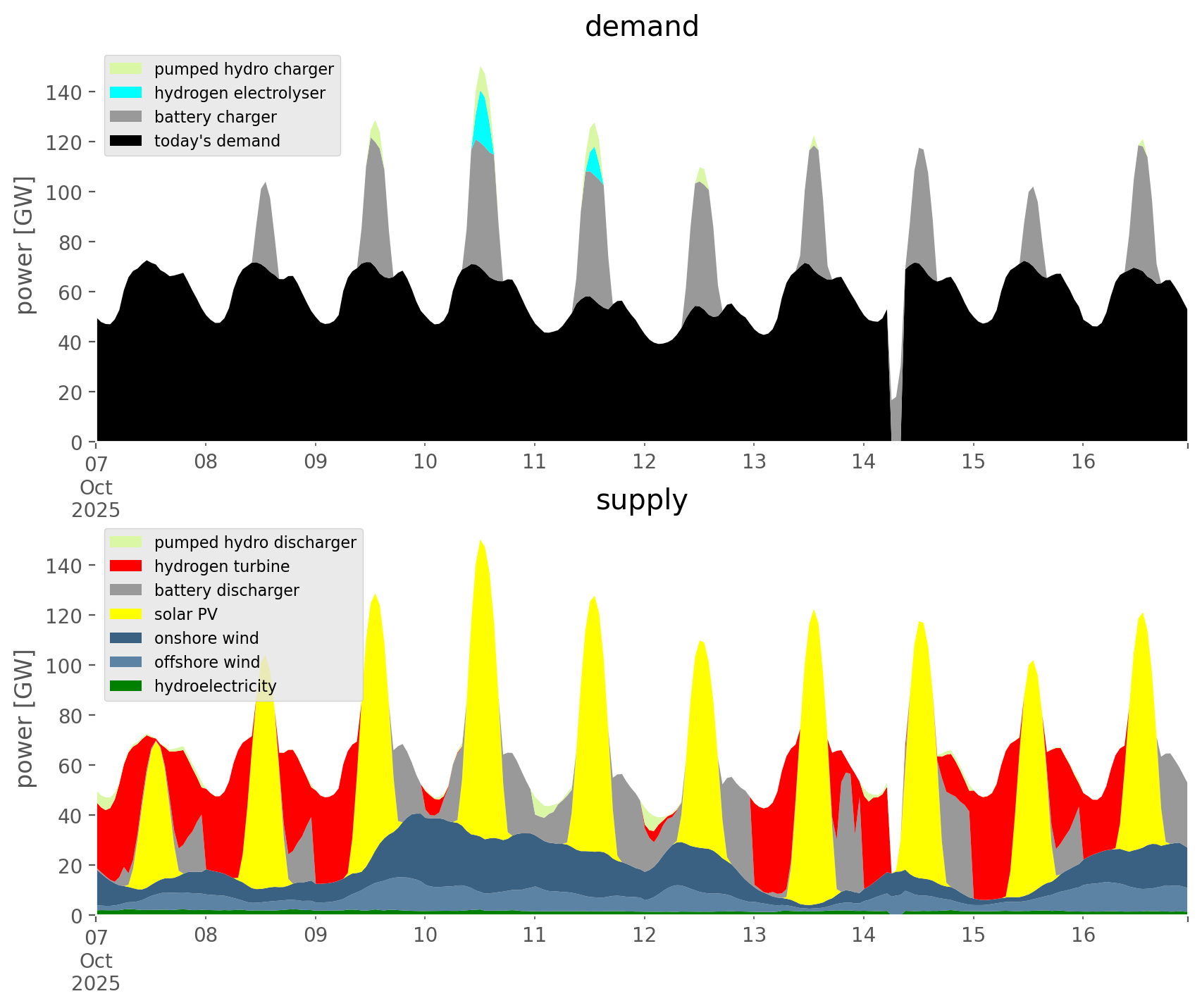Click the offshore wind legend label
Viewport: 1202px width, 1008px height.
[x=206, y=662]
